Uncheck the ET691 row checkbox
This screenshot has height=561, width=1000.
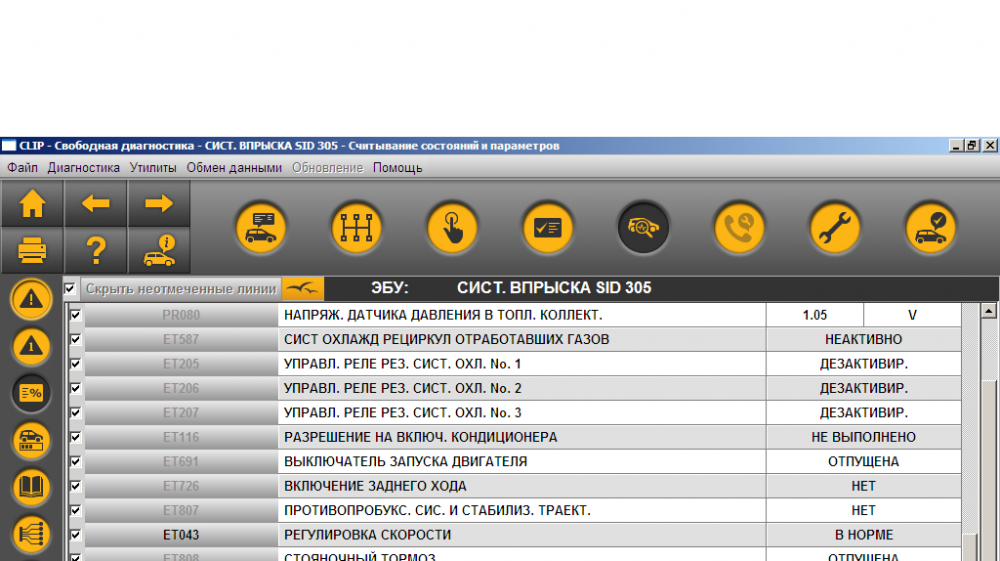coord(75,462)
